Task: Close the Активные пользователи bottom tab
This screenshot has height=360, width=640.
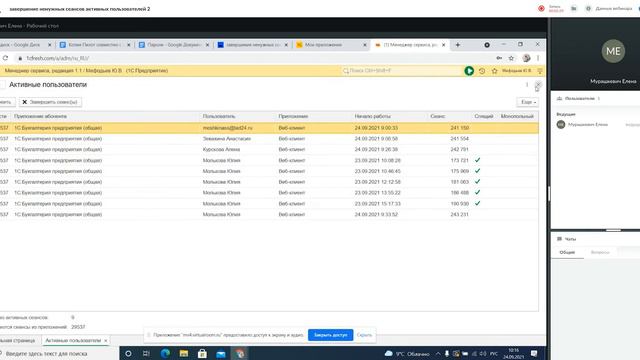Action: [x=106, y=340]
